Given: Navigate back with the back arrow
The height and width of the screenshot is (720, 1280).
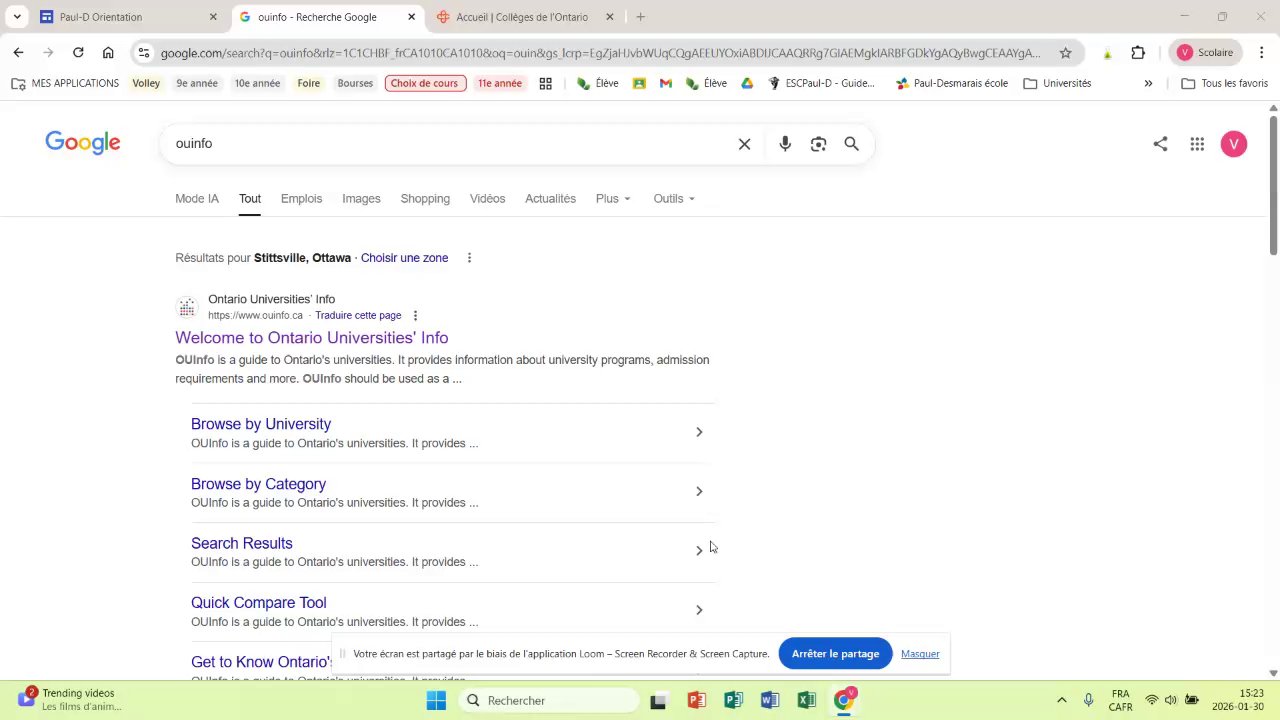Looking at the screenshot, I should [x=18, y=52].
